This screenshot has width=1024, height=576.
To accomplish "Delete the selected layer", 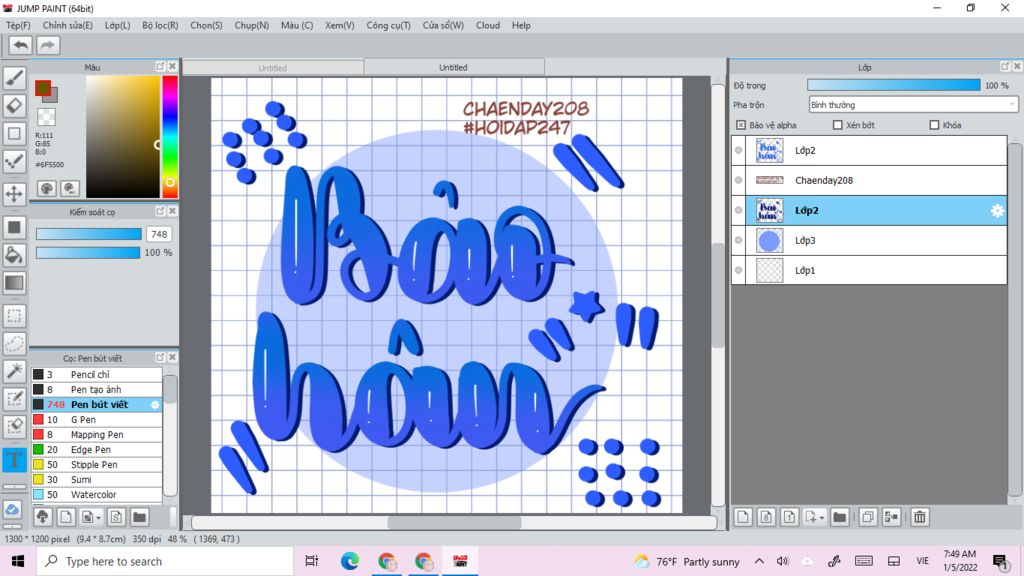I will [x=920, y=517].
